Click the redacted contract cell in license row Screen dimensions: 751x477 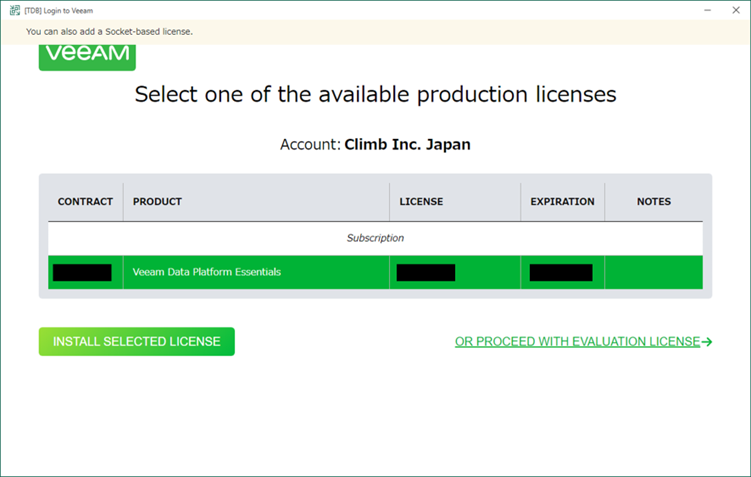pos(82,272)
